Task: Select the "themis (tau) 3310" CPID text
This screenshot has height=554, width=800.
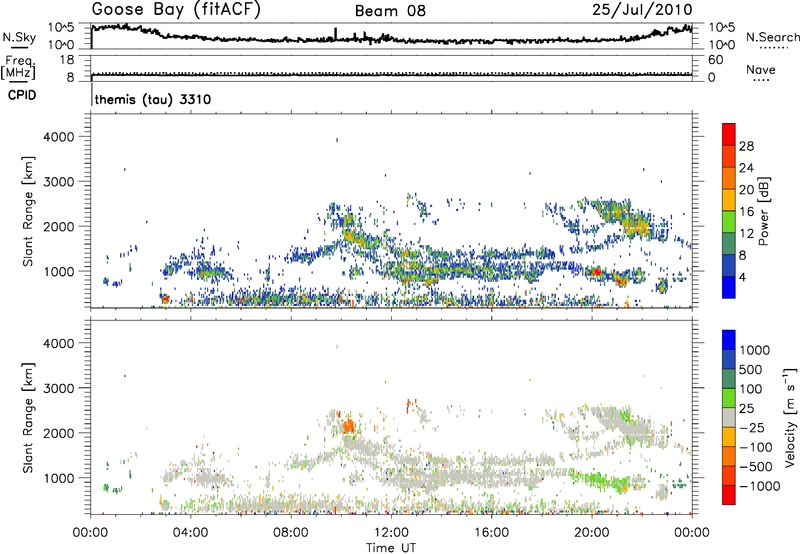Action: (x=153, y=99)
